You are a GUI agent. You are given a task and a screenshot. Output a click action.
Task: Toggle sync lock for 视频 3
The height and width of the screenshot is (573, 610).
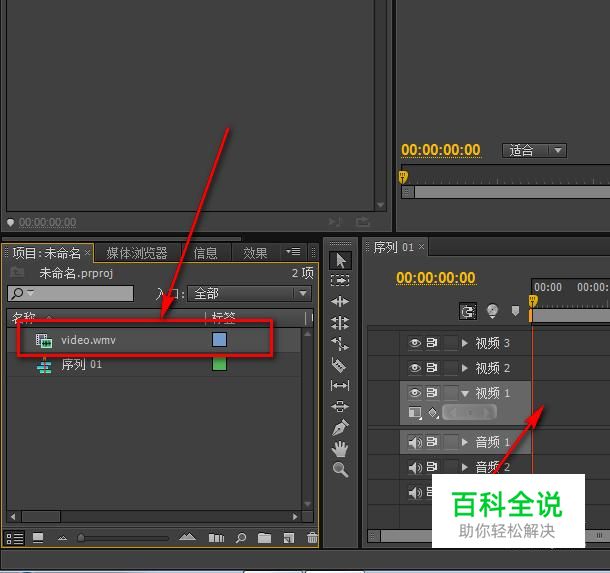[432, 343]
